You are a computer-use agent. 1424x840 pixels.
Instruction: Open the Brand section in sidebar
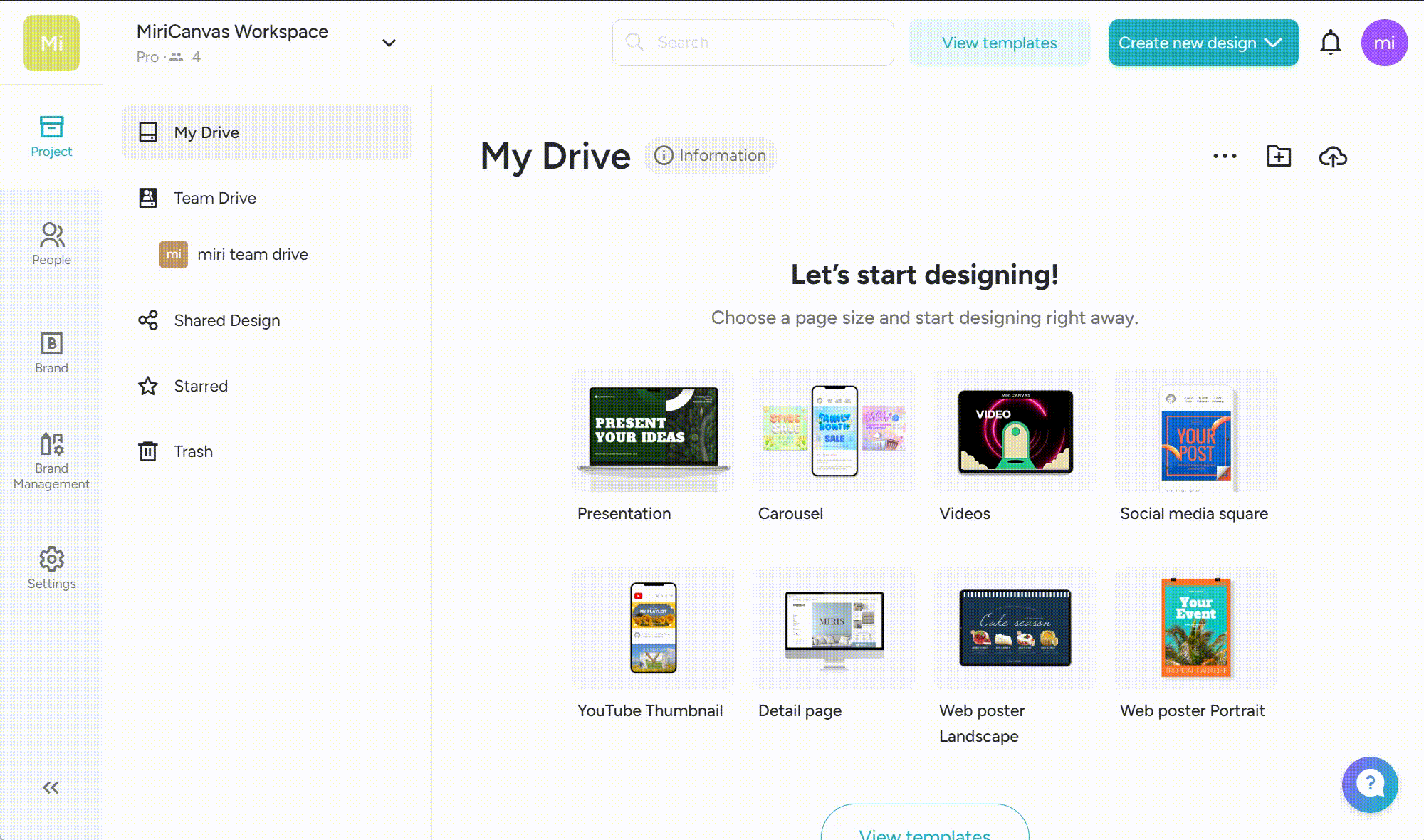tap(51, 352)
